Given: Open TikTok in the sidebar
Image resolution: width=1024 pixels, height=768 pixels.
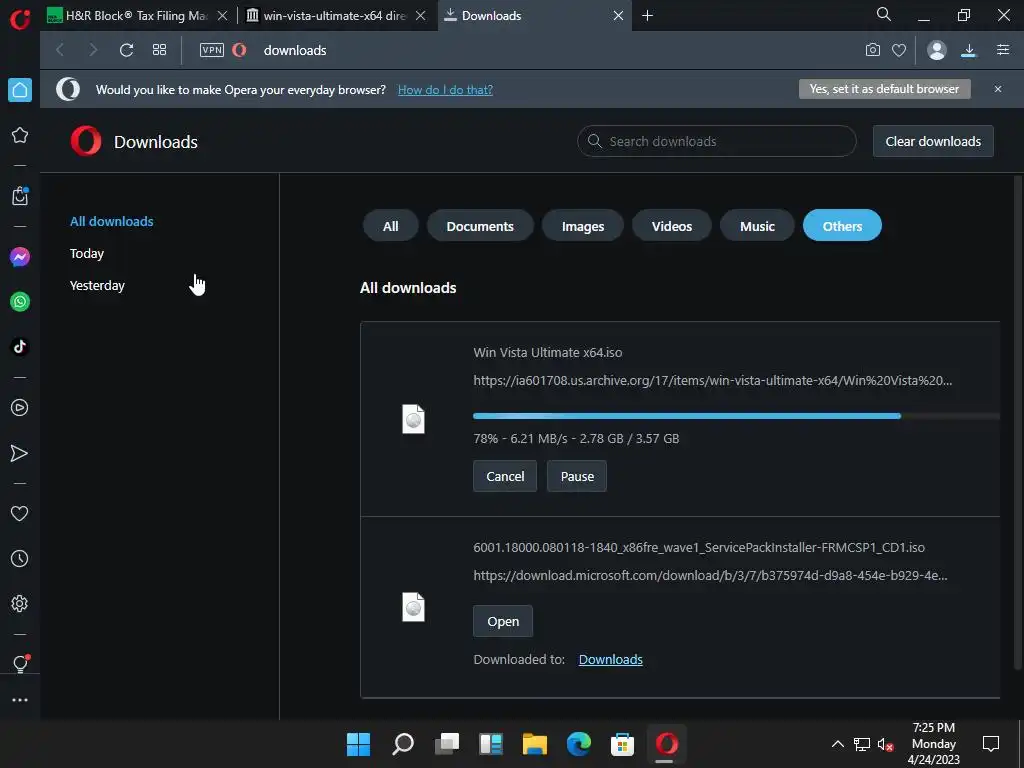Looking at the screenshot, I should click(20, 346).
